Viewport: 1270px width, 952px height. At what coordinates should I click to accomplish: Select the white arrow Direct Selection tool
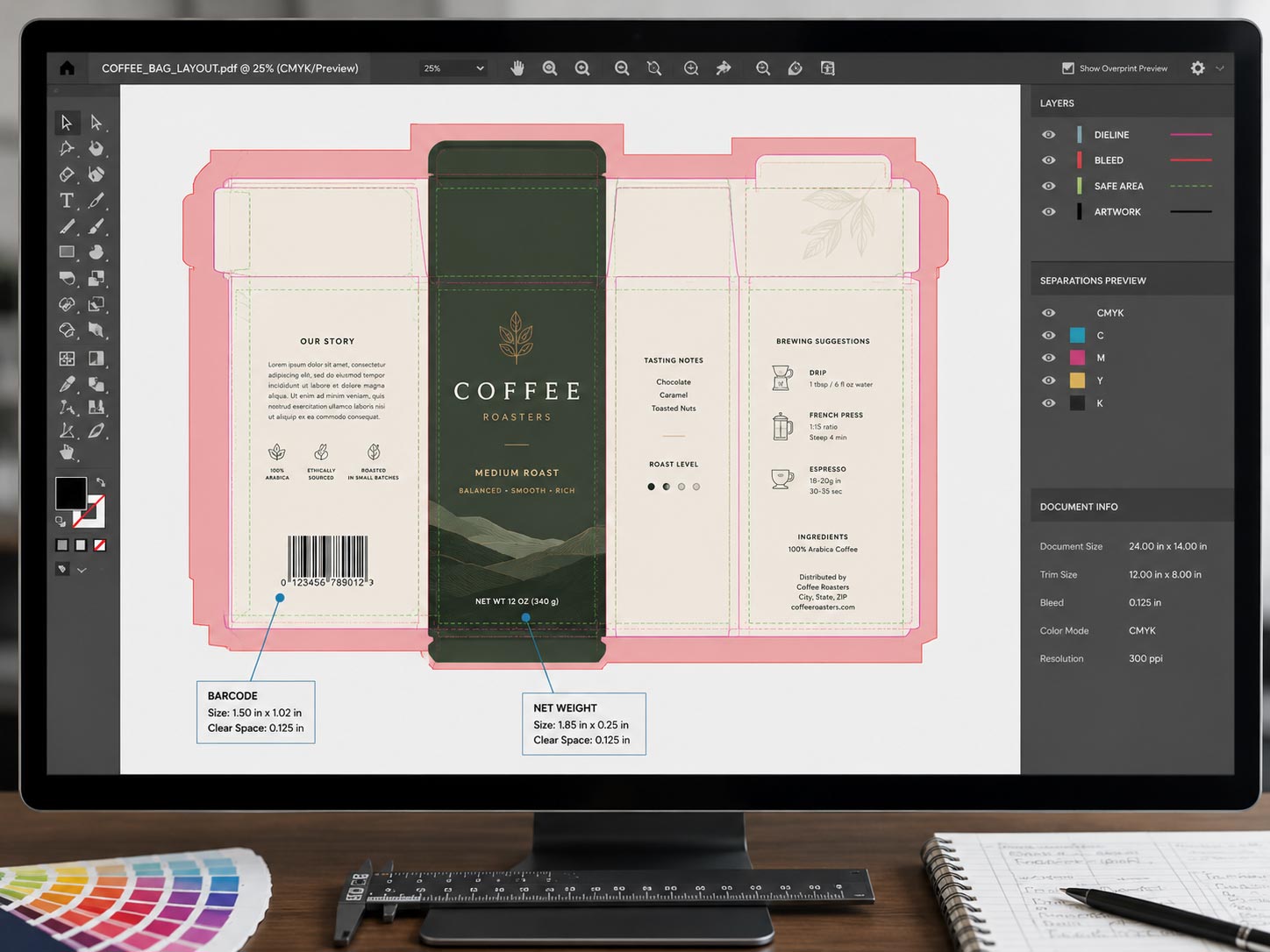click(96, 123)
